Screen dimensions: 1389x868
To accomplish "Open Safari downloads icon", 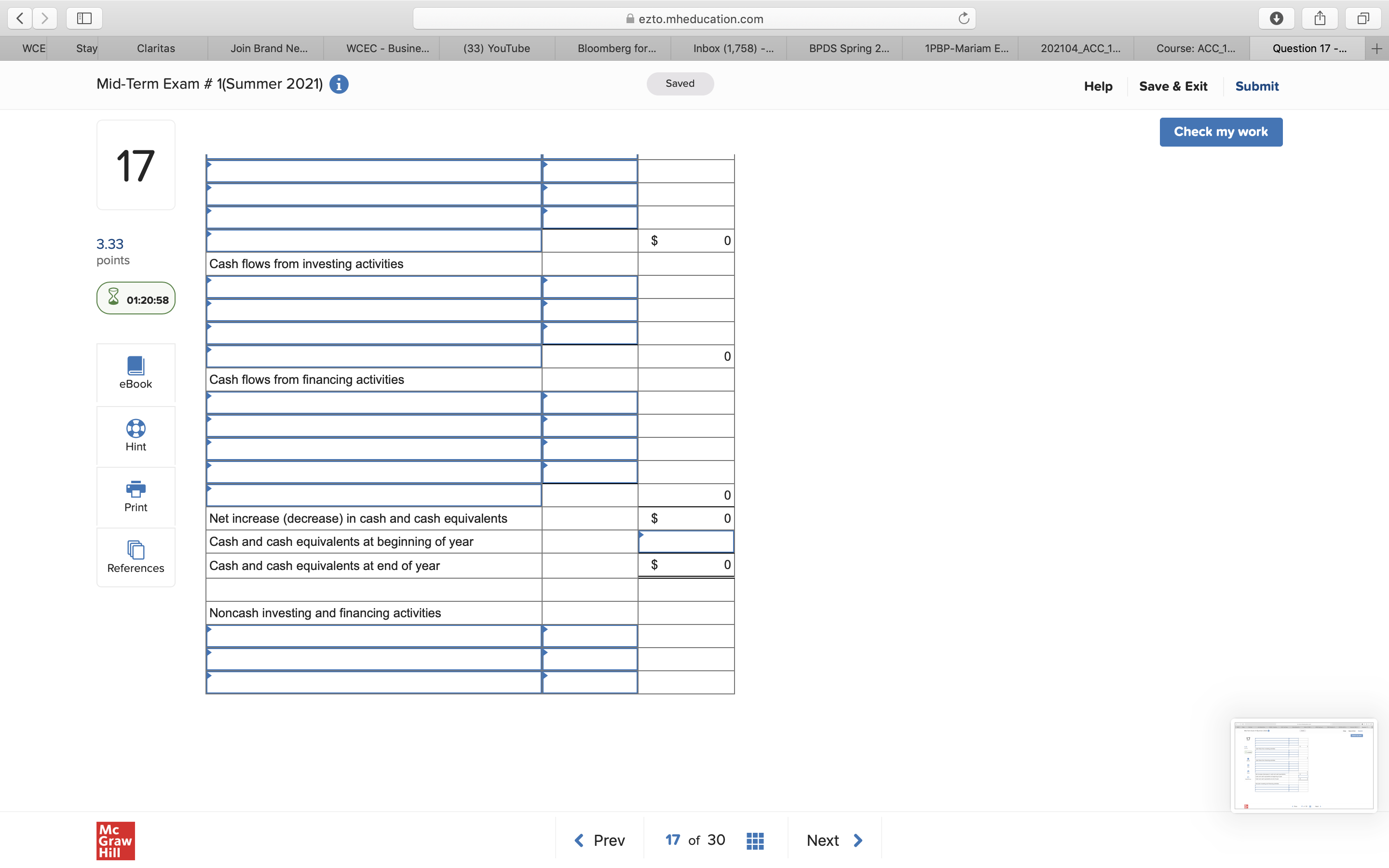I will coord(1276,18).
